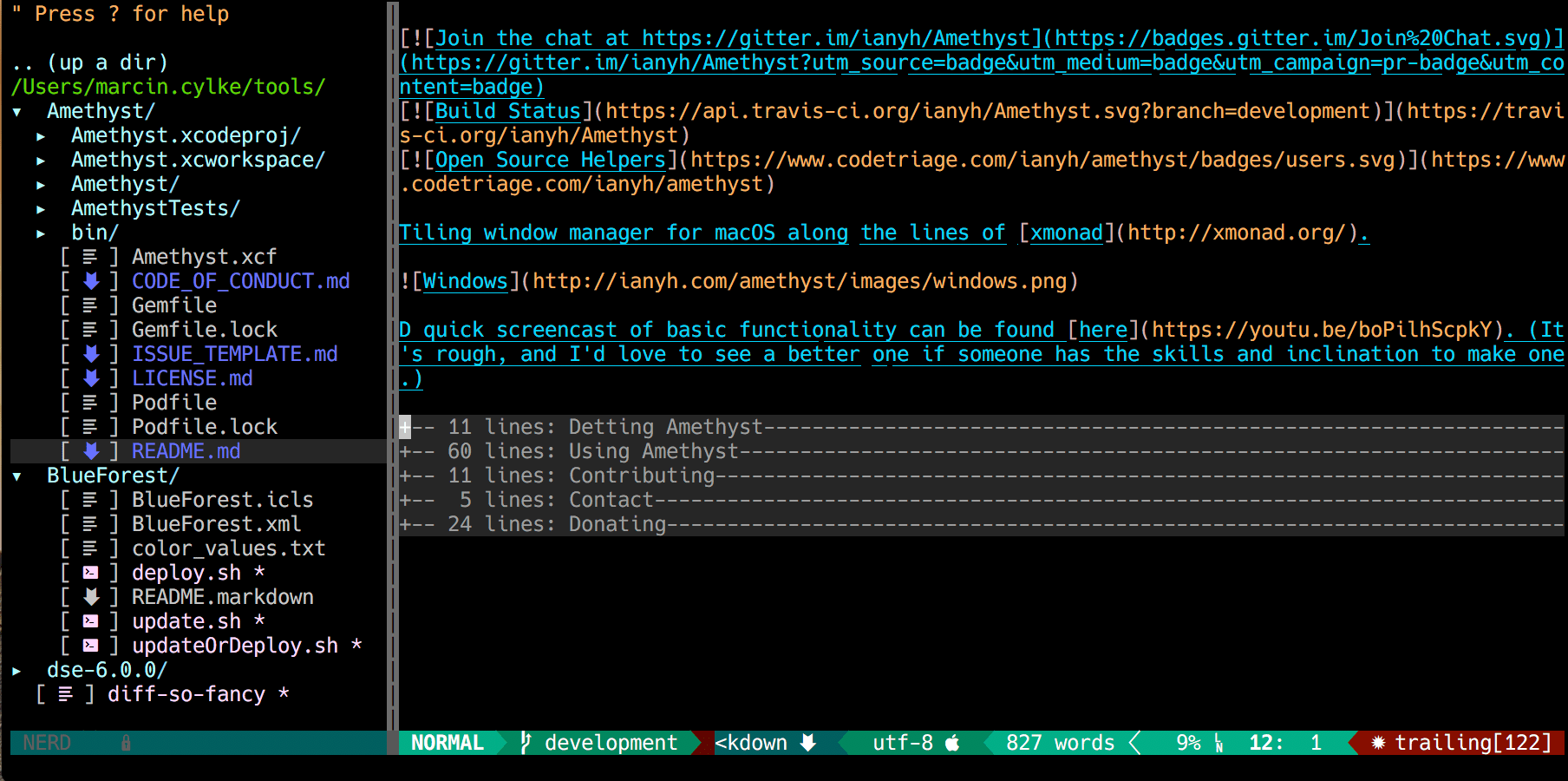Click the 'development' branch name in the statusline
This screenshot has height=781, width=1568.
[x=611, y=743]
